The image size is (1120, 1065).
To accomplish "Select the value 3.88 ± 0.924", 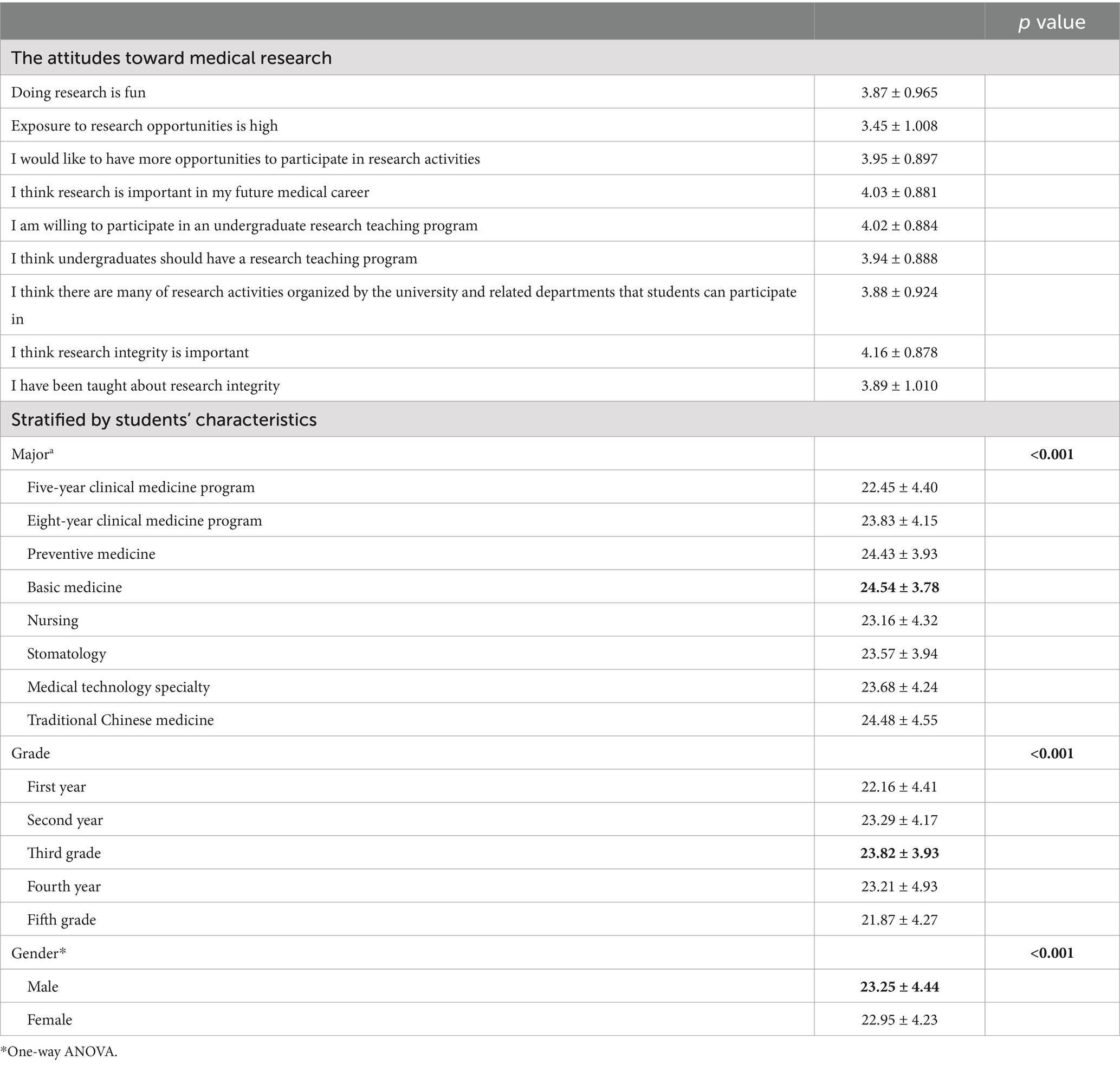I will (x=899, y=292).
